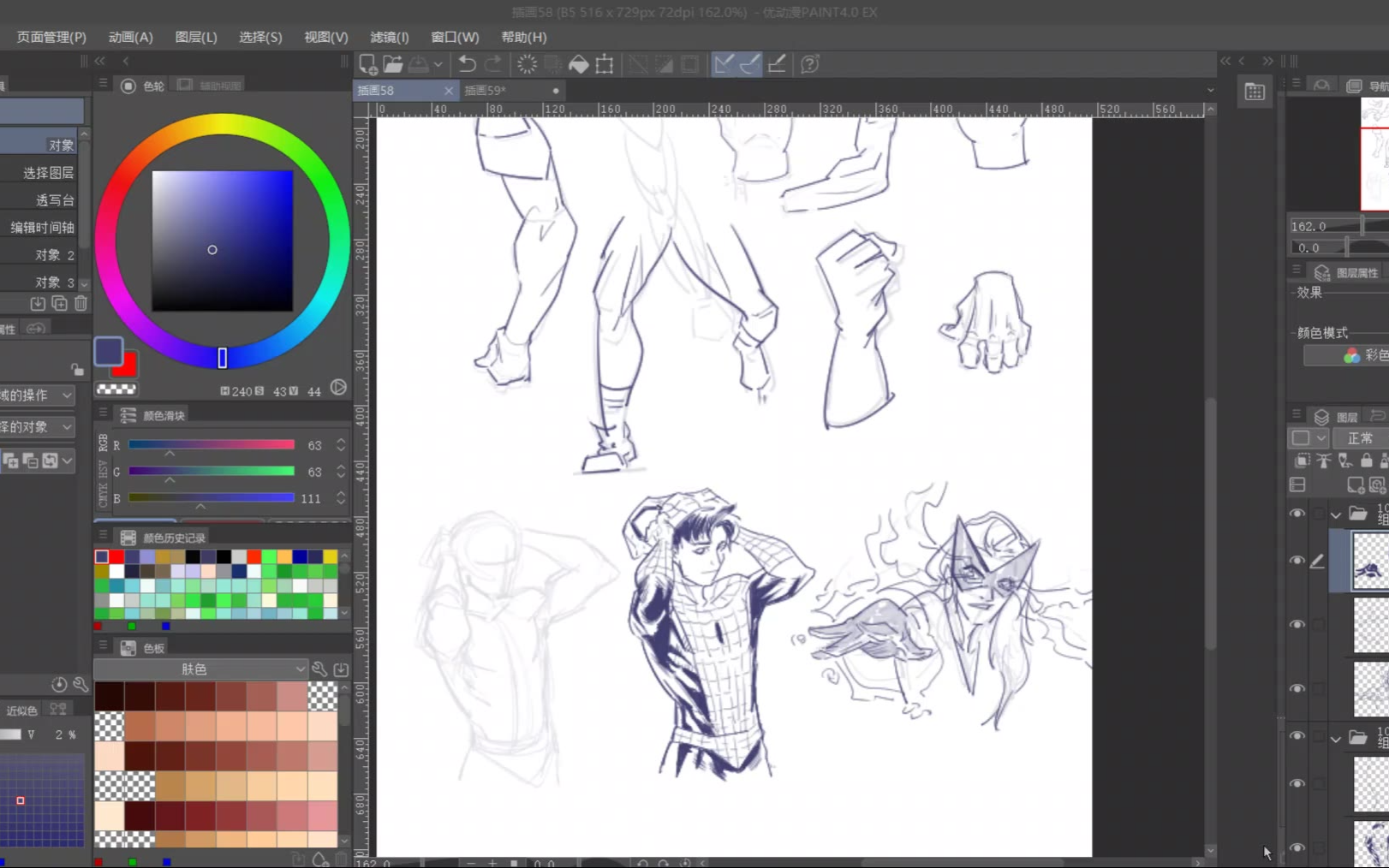Click the Open file folder icon
Screen dimensions: 1389x868
tap(393, 64)
